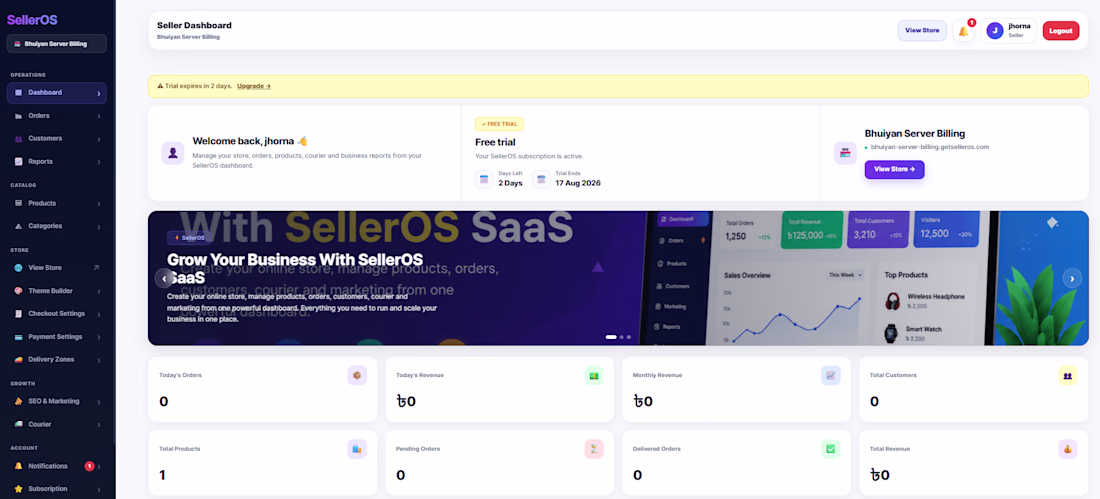Click purple View Store button in store card
This screenshot has width=1100, height=499.
tap(894, 169)
